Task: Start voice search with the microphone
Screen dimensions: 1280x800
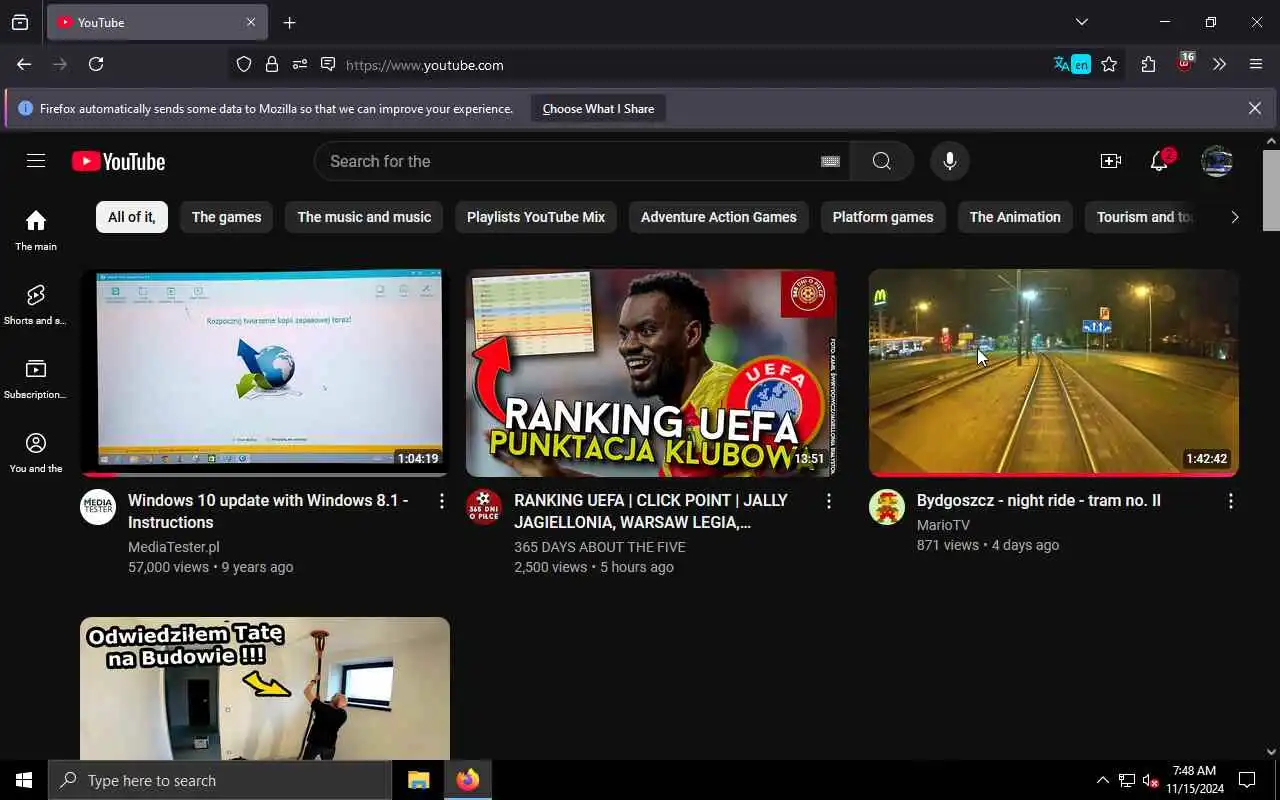Action: coord(949,161)
